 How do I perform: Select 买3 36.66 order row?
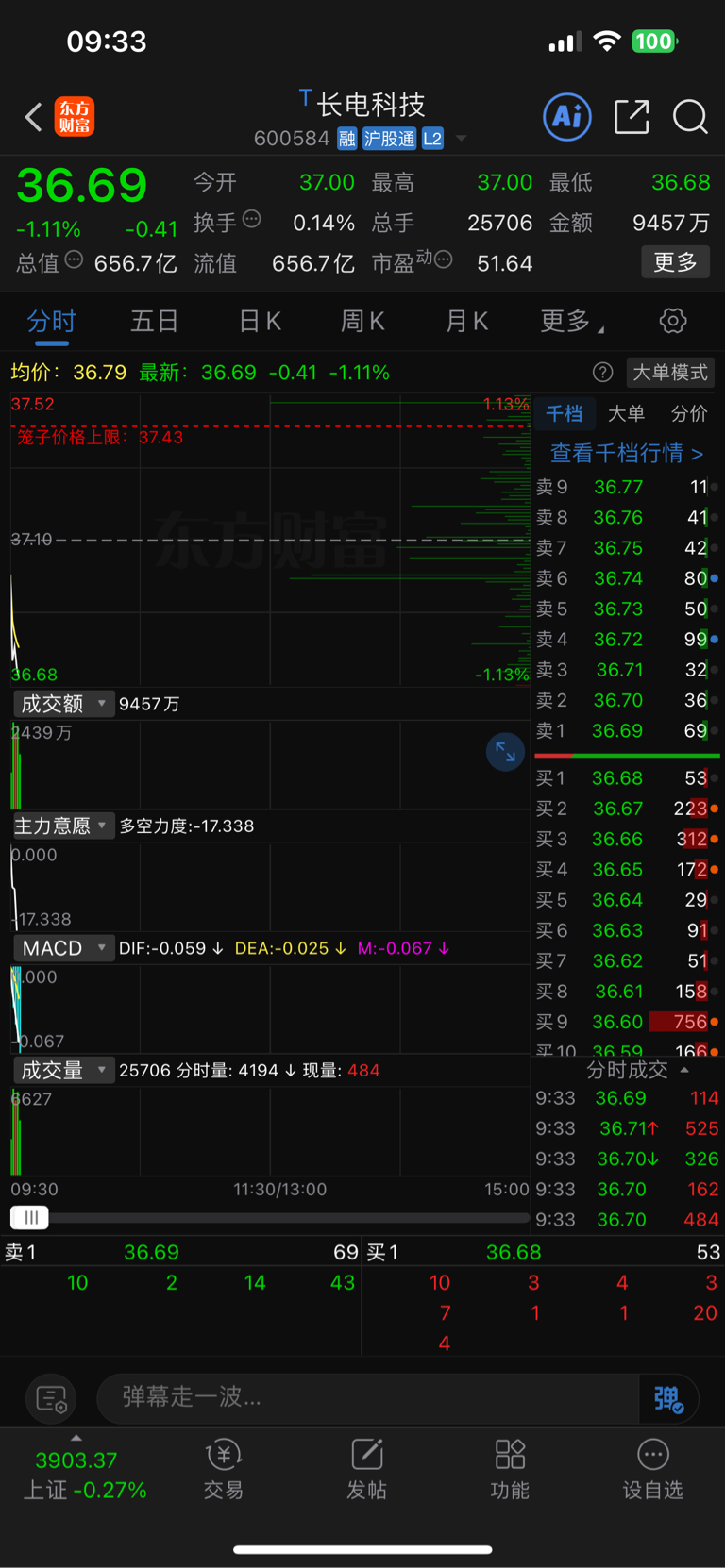pos(627,839)
